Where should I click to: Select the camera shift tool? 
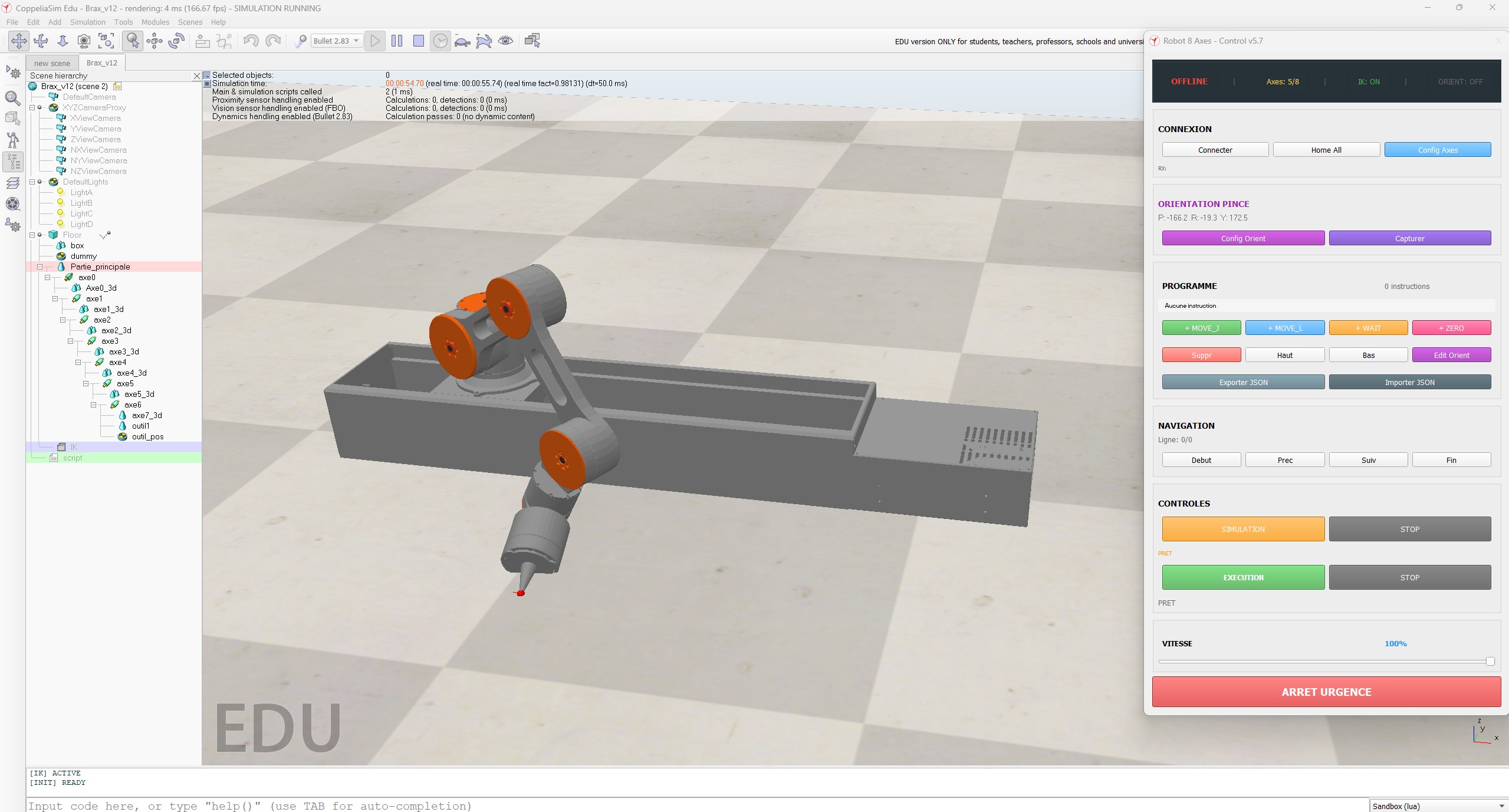(63, 41)
